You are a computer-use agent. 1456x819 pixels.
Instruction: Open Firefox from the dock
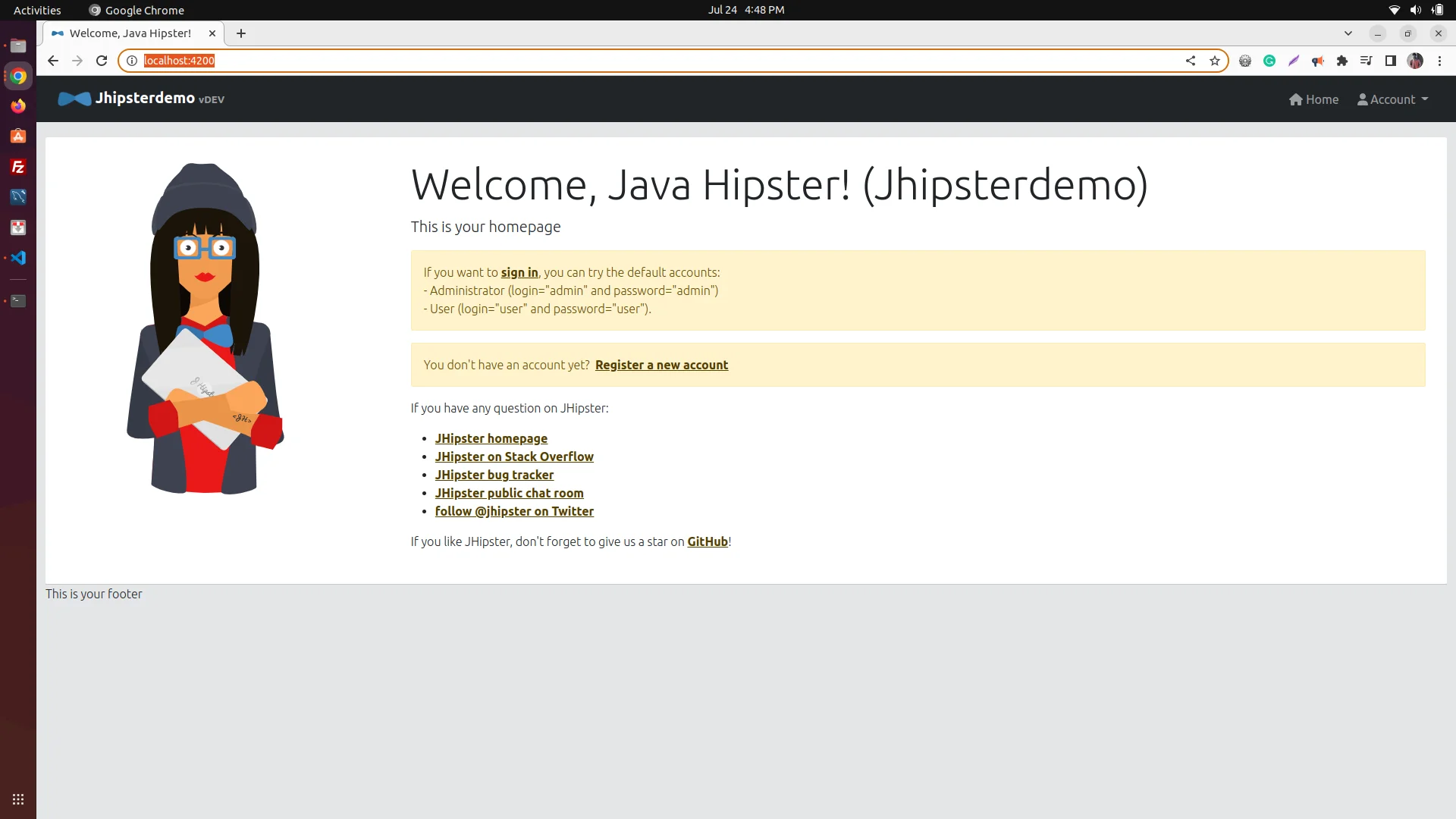click(18, 106)
